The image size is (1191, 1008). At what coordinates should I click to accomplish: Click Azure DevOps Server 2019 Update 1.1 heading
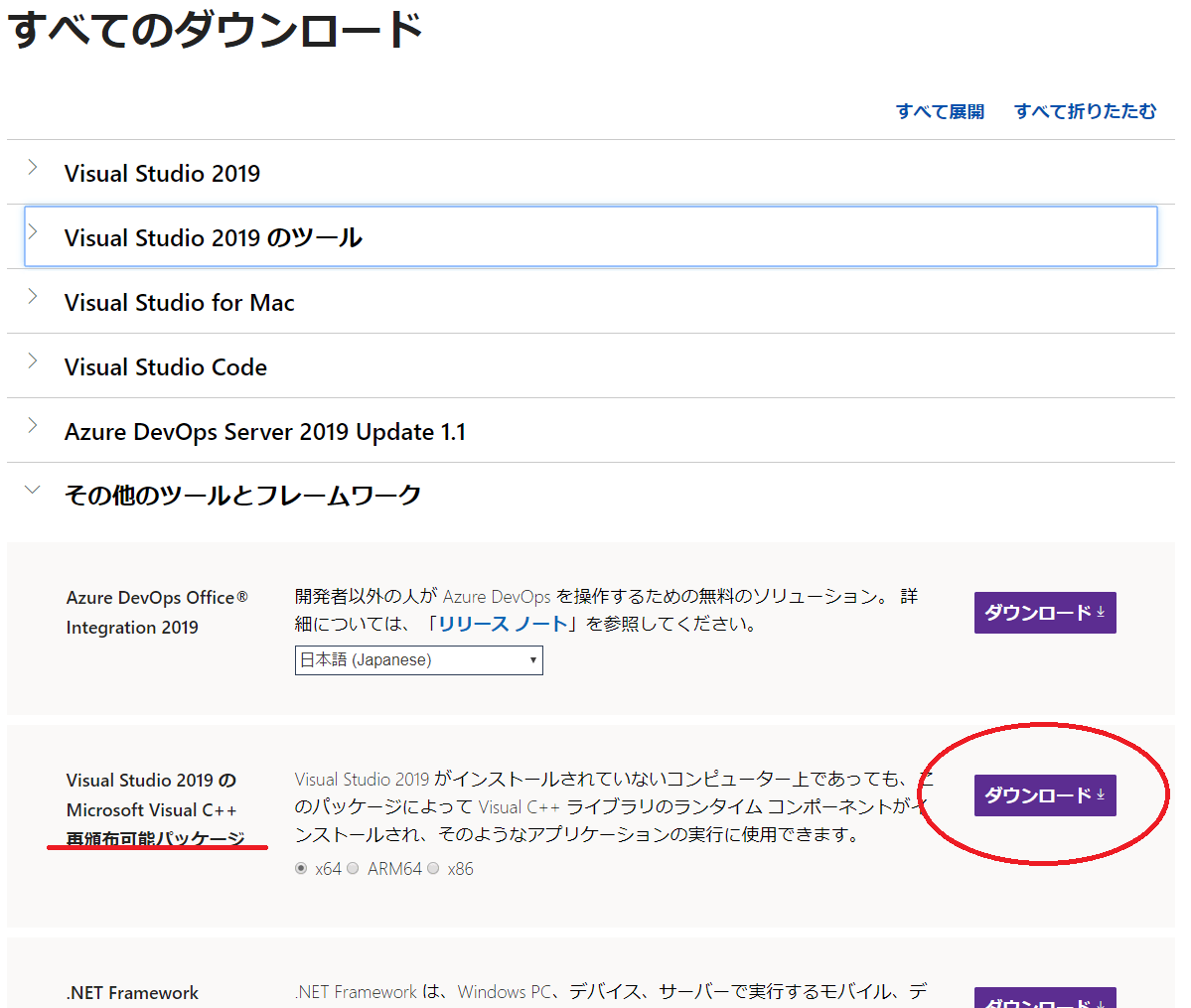click(x=265, y=431)
